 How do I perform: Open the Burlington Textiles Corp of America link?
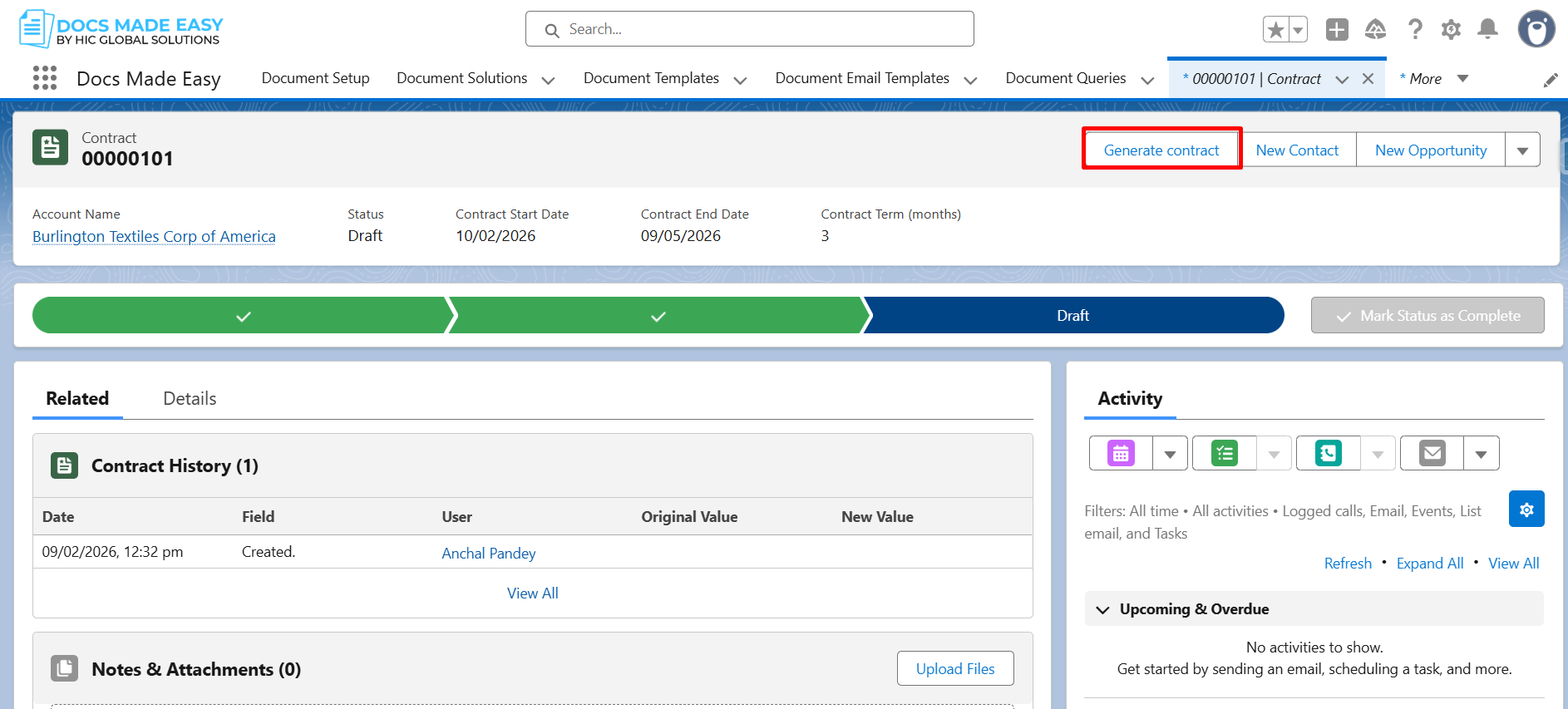coord(154,237)
